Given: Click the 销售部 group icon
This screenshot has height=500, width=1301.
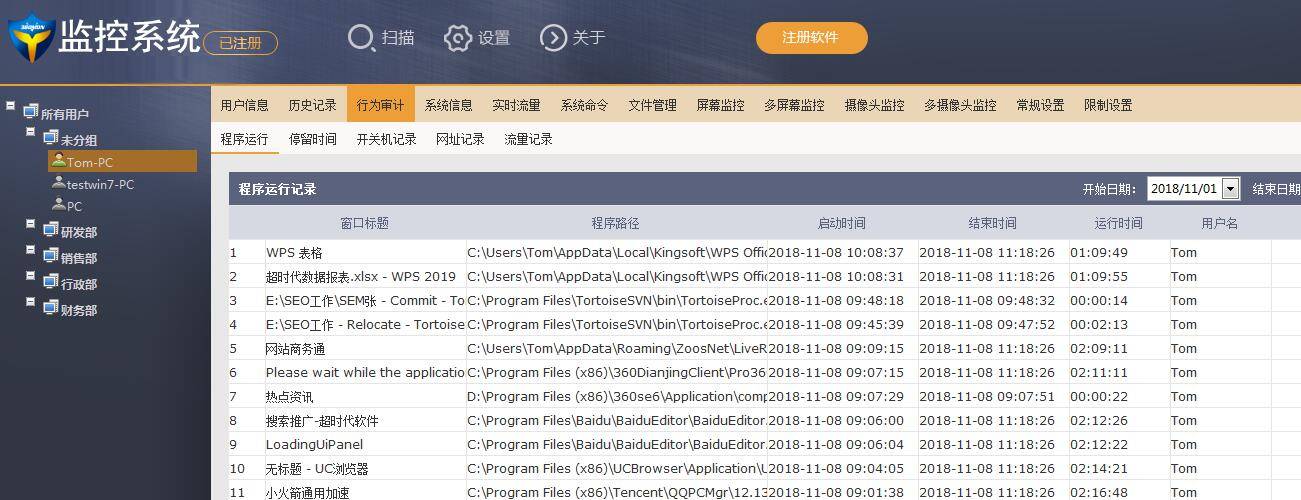Looking at the screenshot, I should click(x=50, y=256).
